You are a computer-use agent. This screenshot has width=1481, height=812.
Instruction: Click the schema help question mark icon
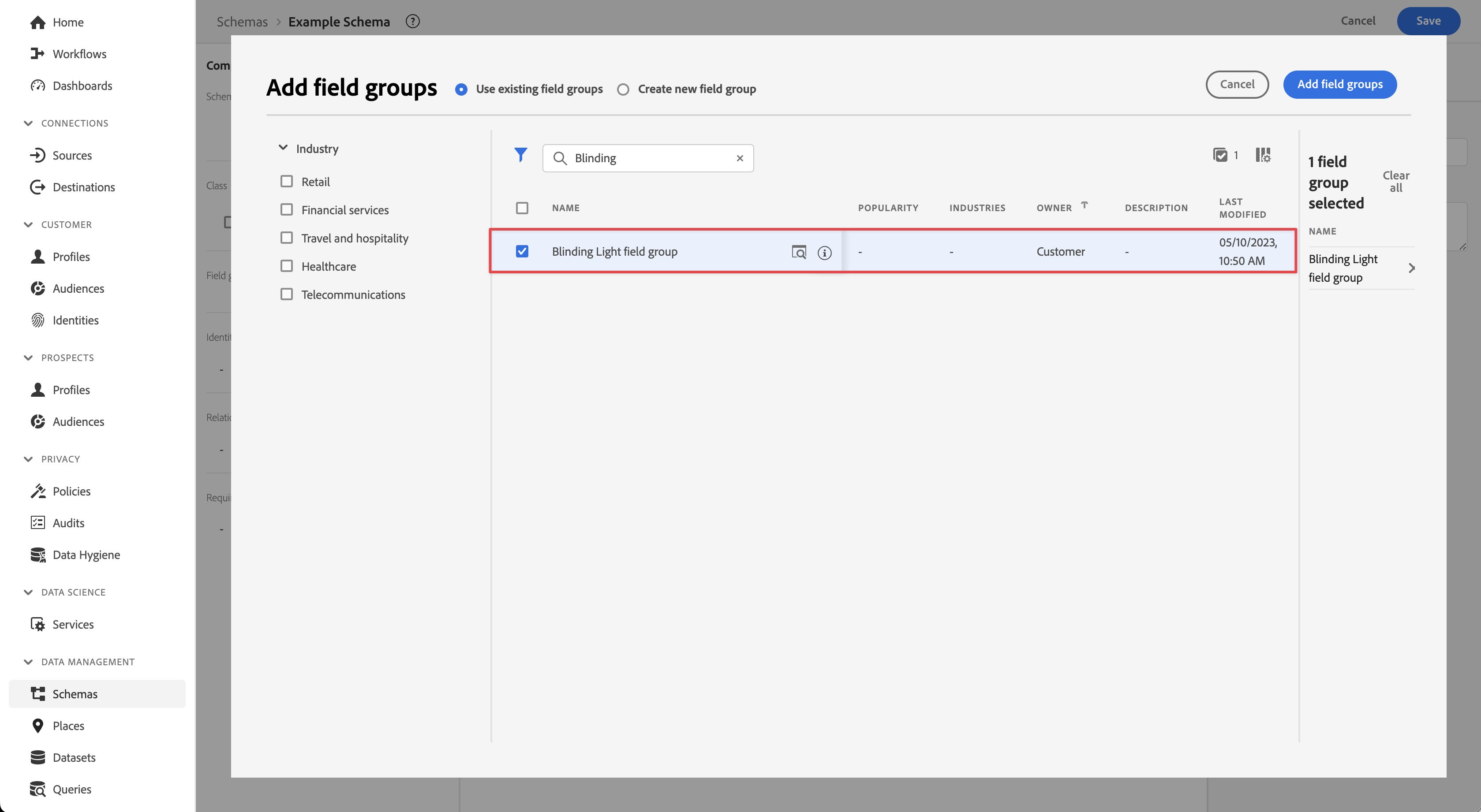coord(412,21)
